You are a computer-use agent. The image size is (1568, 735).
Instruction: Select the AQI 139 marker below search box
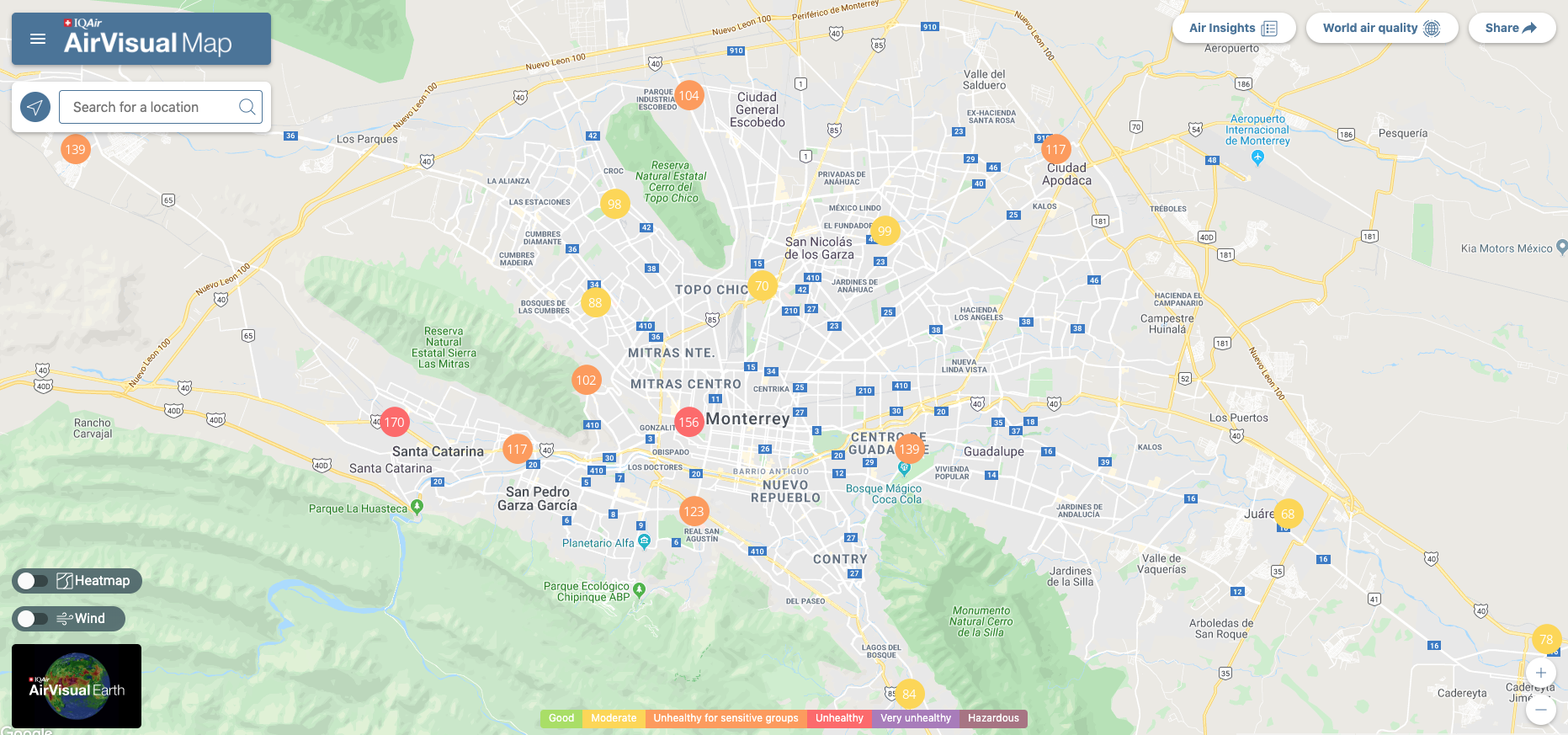76,150
